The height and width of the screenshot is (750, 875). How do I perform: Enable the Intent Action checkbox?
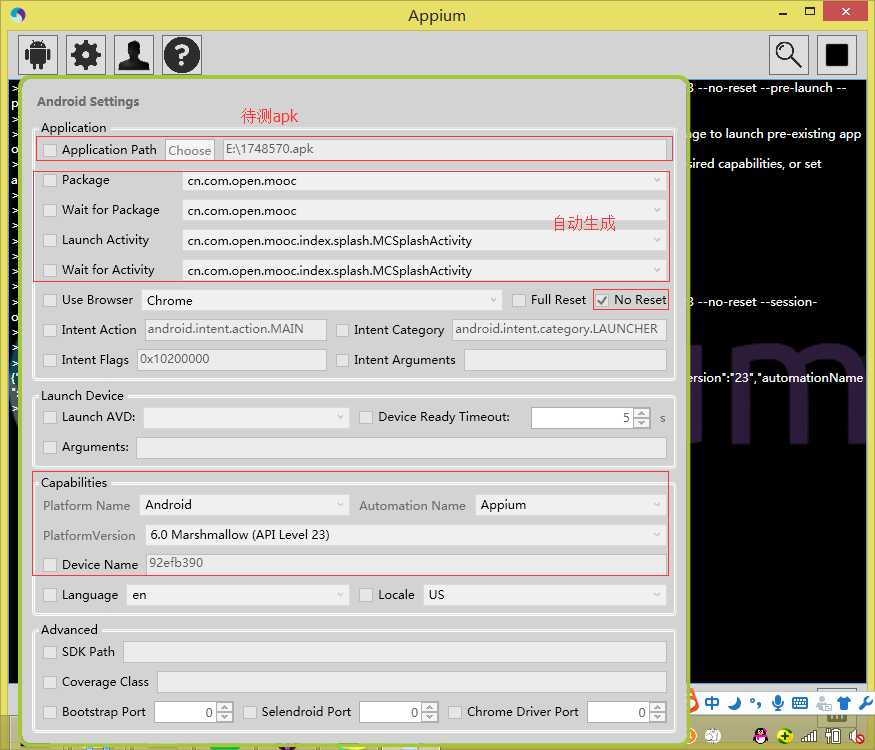coord(50,330)
